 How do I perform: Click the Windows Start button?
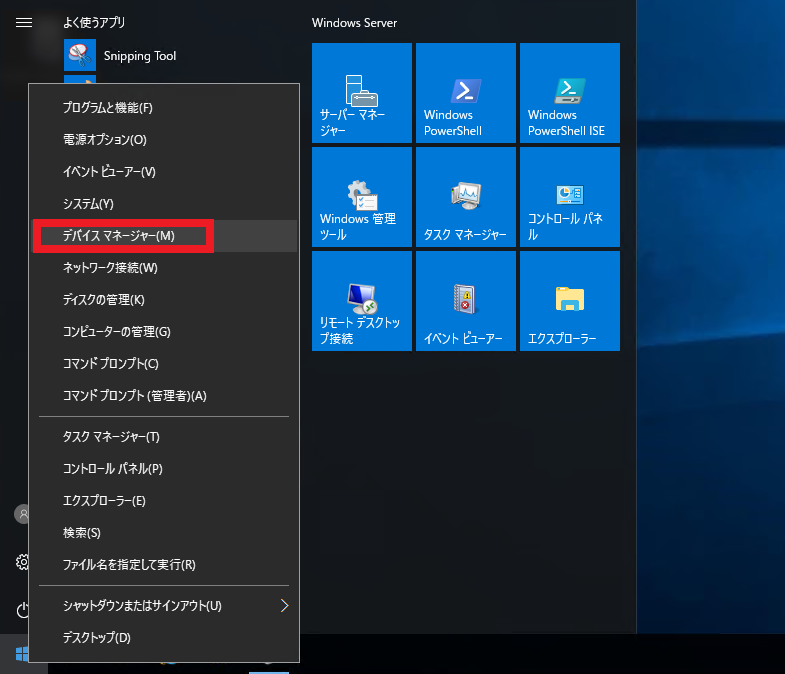pos(21,653)
